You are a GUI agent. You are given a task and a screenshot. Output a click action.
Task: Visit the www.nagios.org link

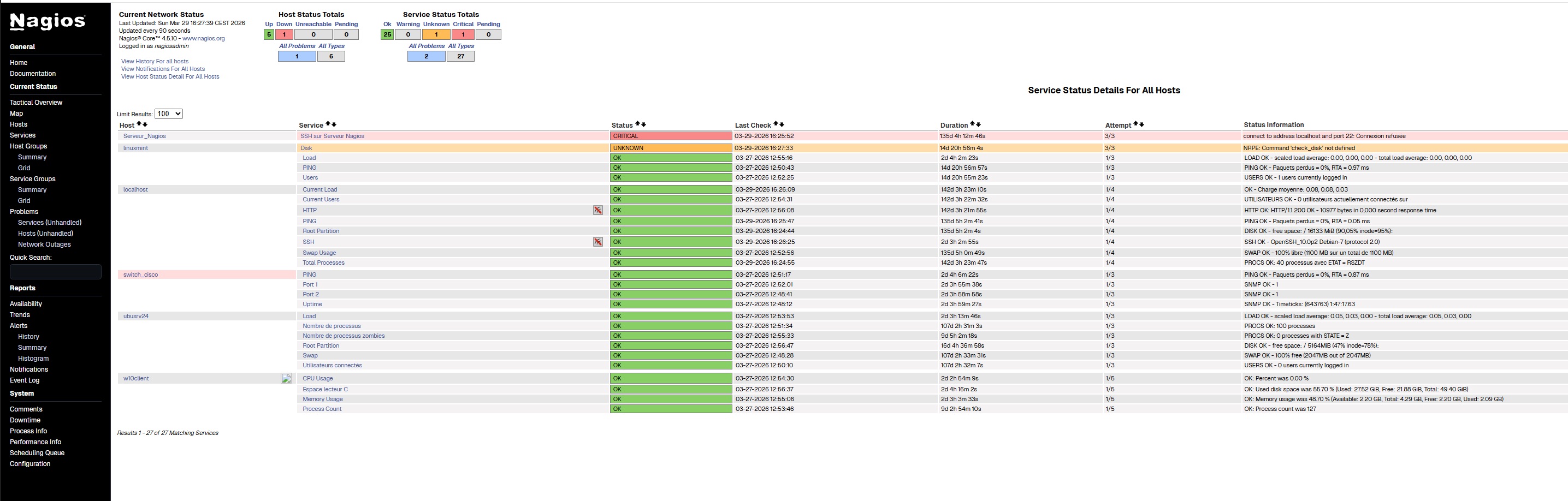click(x=204, y=38)
